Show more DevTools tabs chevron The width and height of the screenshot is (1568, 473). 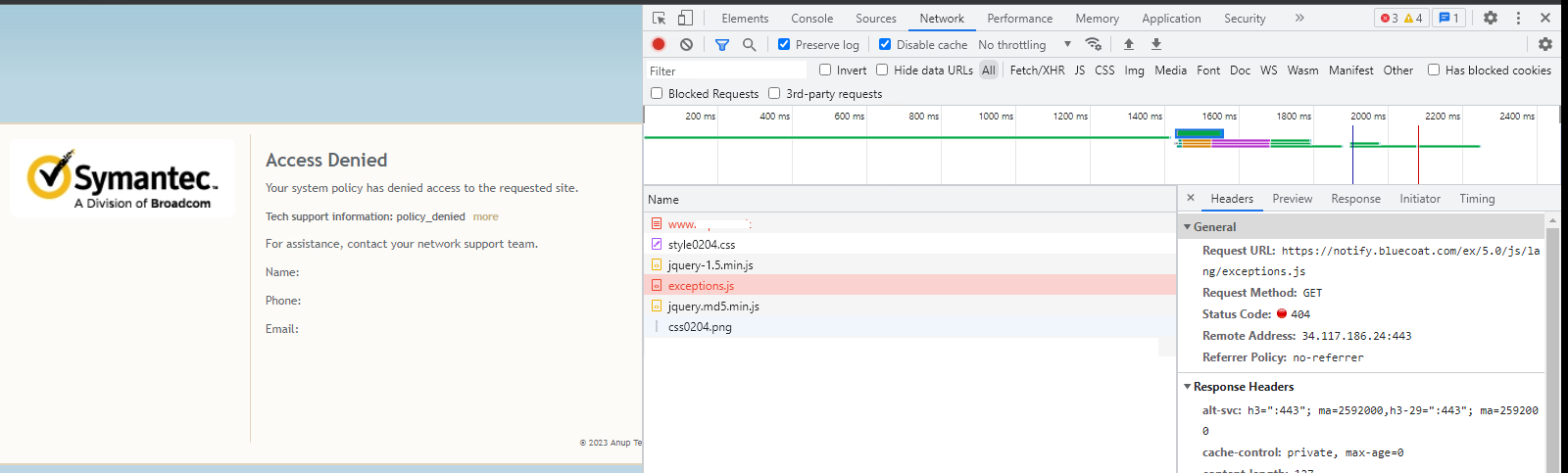tap(1299, 18)
